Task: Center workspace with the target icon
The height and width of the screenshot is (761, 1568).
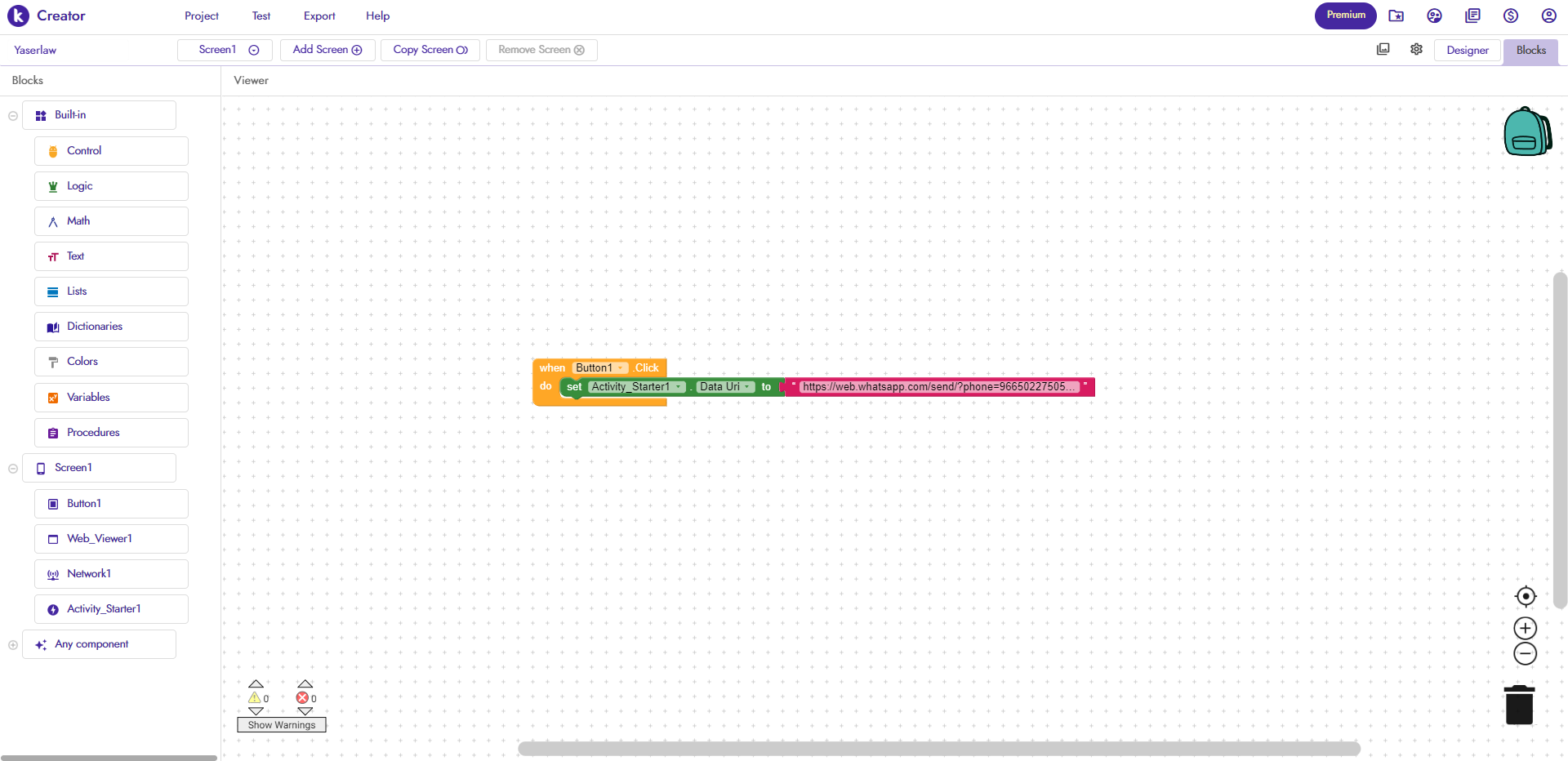Action: (1525, 596)
